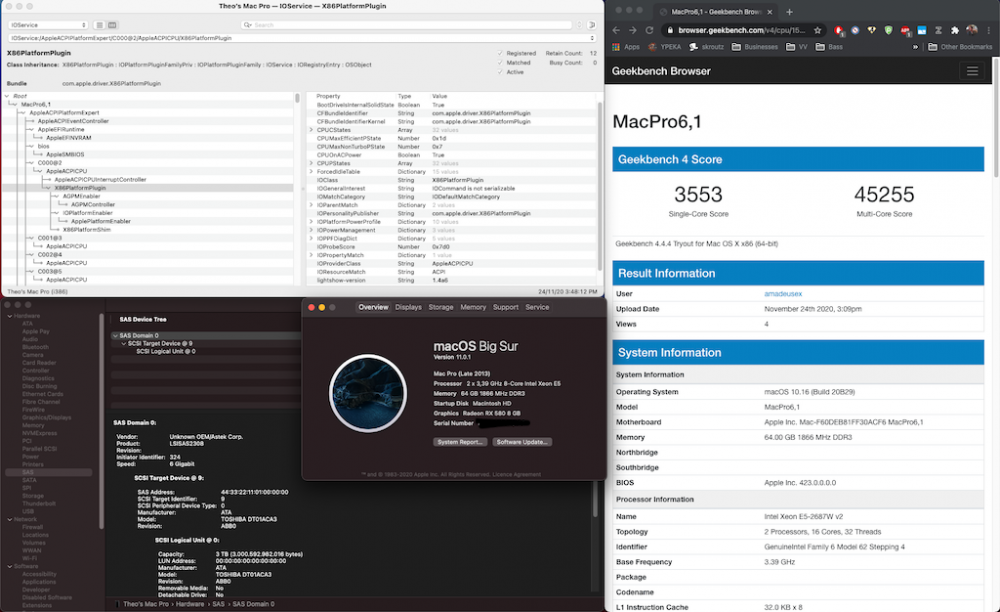Select SATA in System Report sidebar
Image resolution: width=1000 pixels, height=612 pixels.
point(29,480)
